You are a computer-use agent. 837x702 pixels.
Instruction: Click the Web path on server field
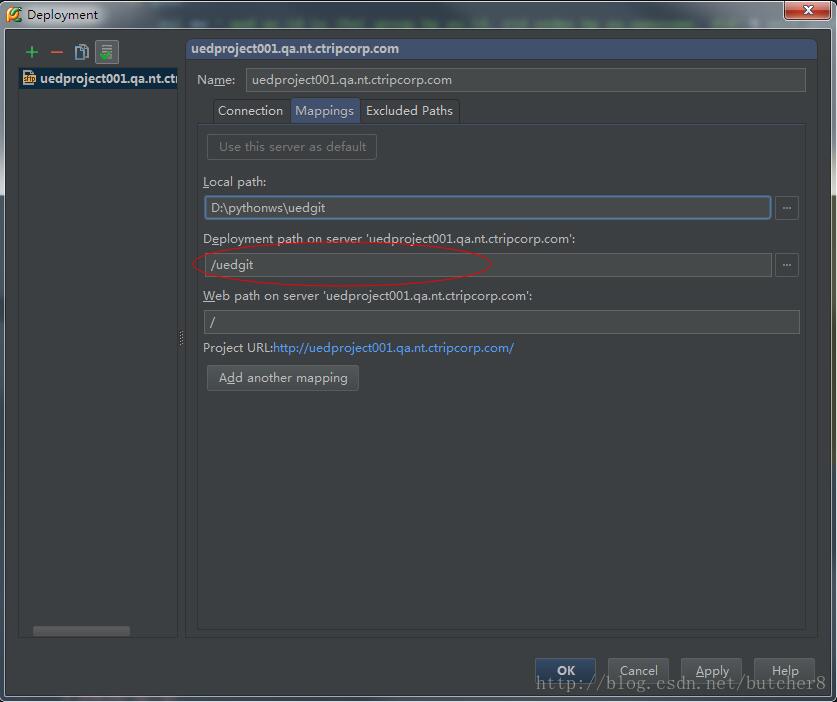coord(502,322)
